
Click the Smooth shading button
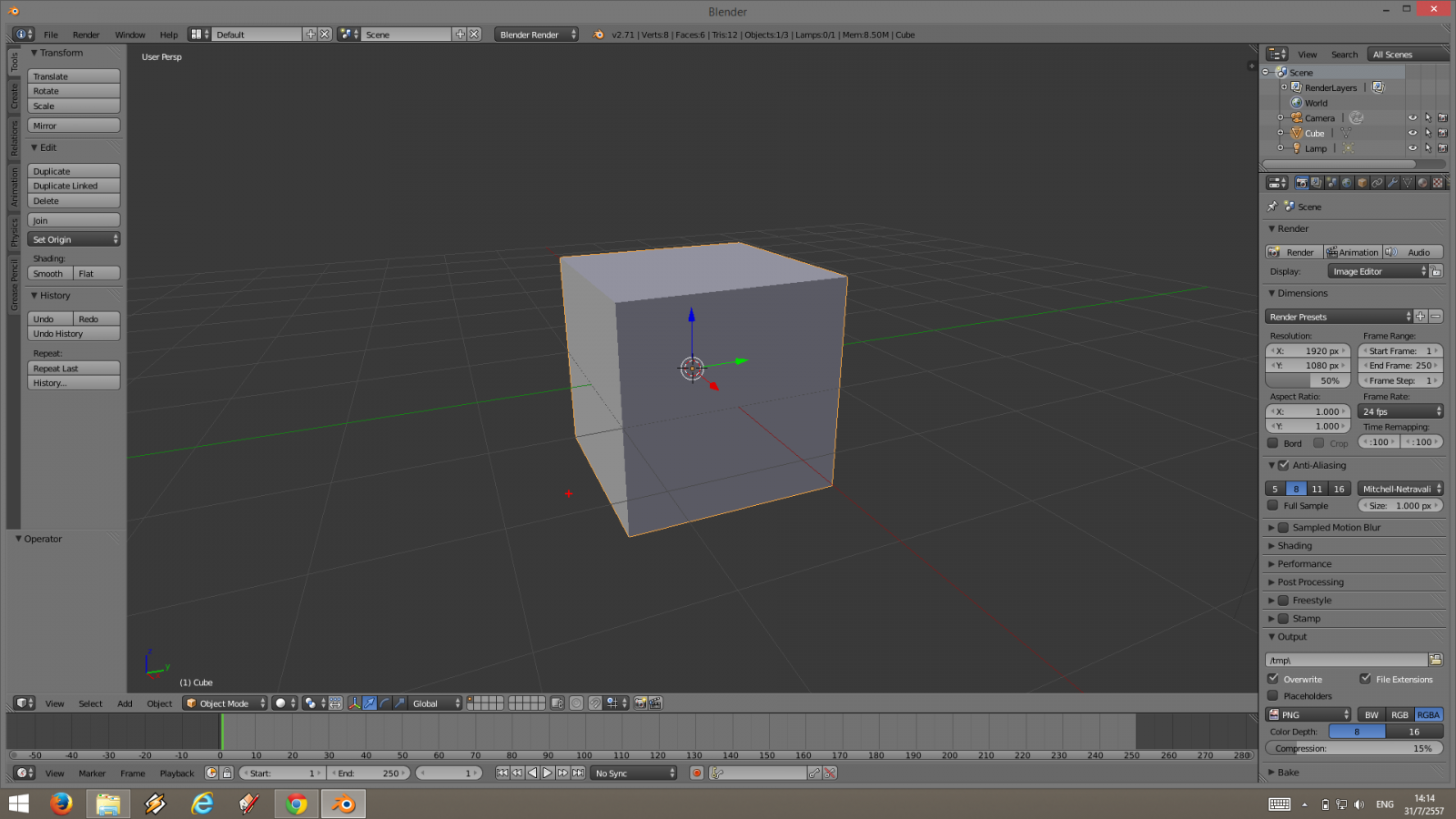[50, 273]
